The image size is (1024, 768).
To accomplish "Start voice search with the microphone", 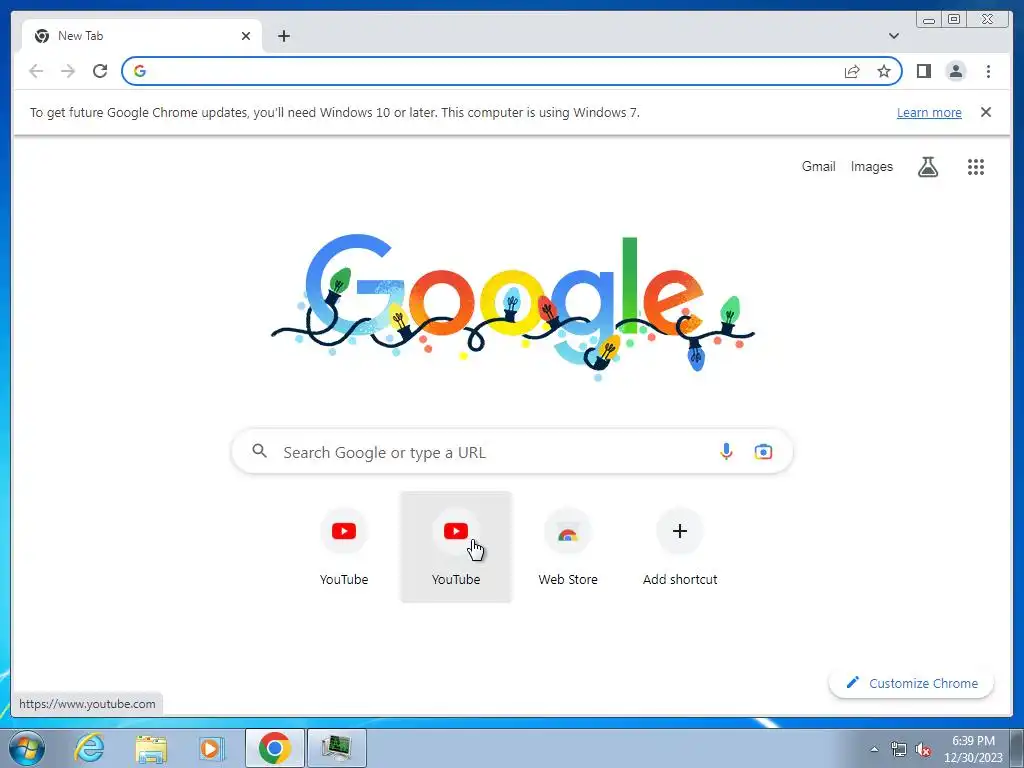I will pos(726,451).
